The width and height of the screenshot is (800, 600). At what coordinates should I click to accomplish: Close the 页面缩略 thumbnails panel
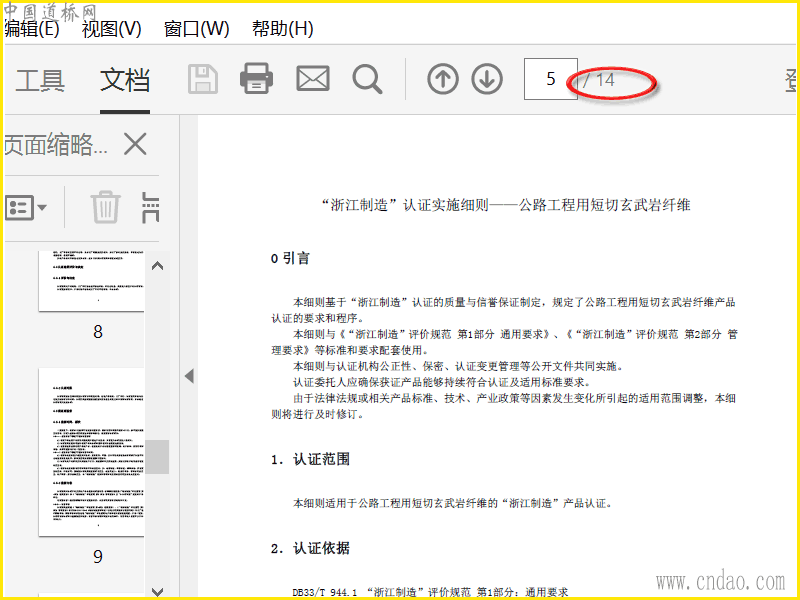click(135, 144)
